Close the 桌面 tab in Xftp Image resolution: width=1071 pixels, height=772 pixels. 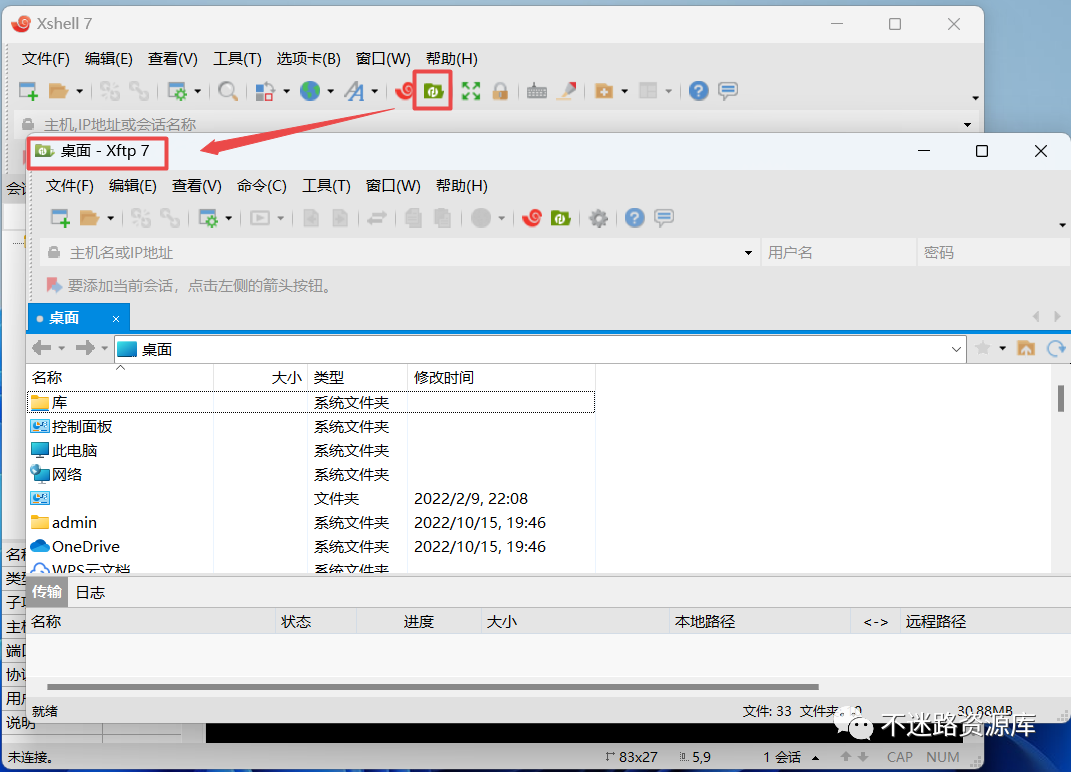point(115,319)
